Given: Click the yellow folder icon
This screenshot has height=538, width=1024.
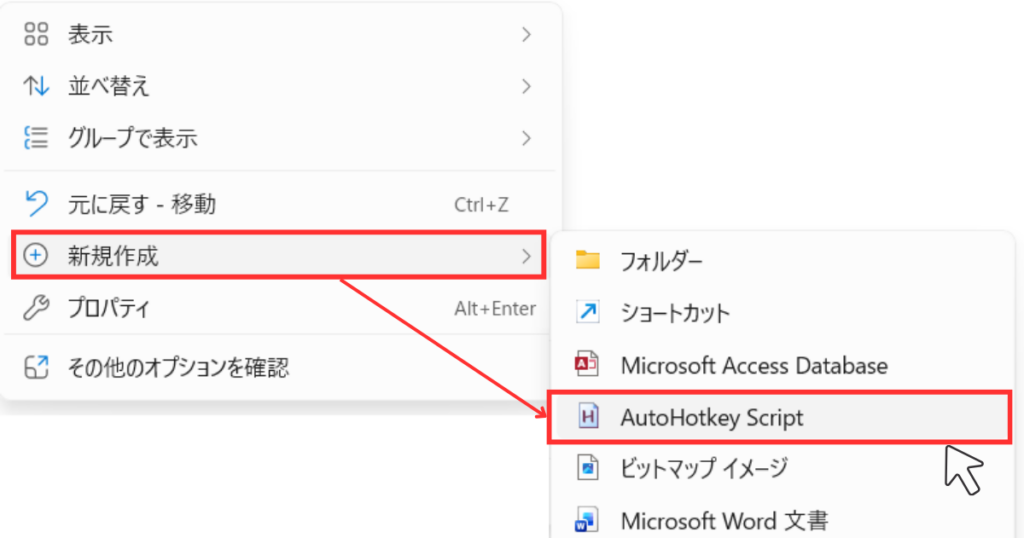Looking at the screenshot, I should pyautogui.click(x=588, y=261).
